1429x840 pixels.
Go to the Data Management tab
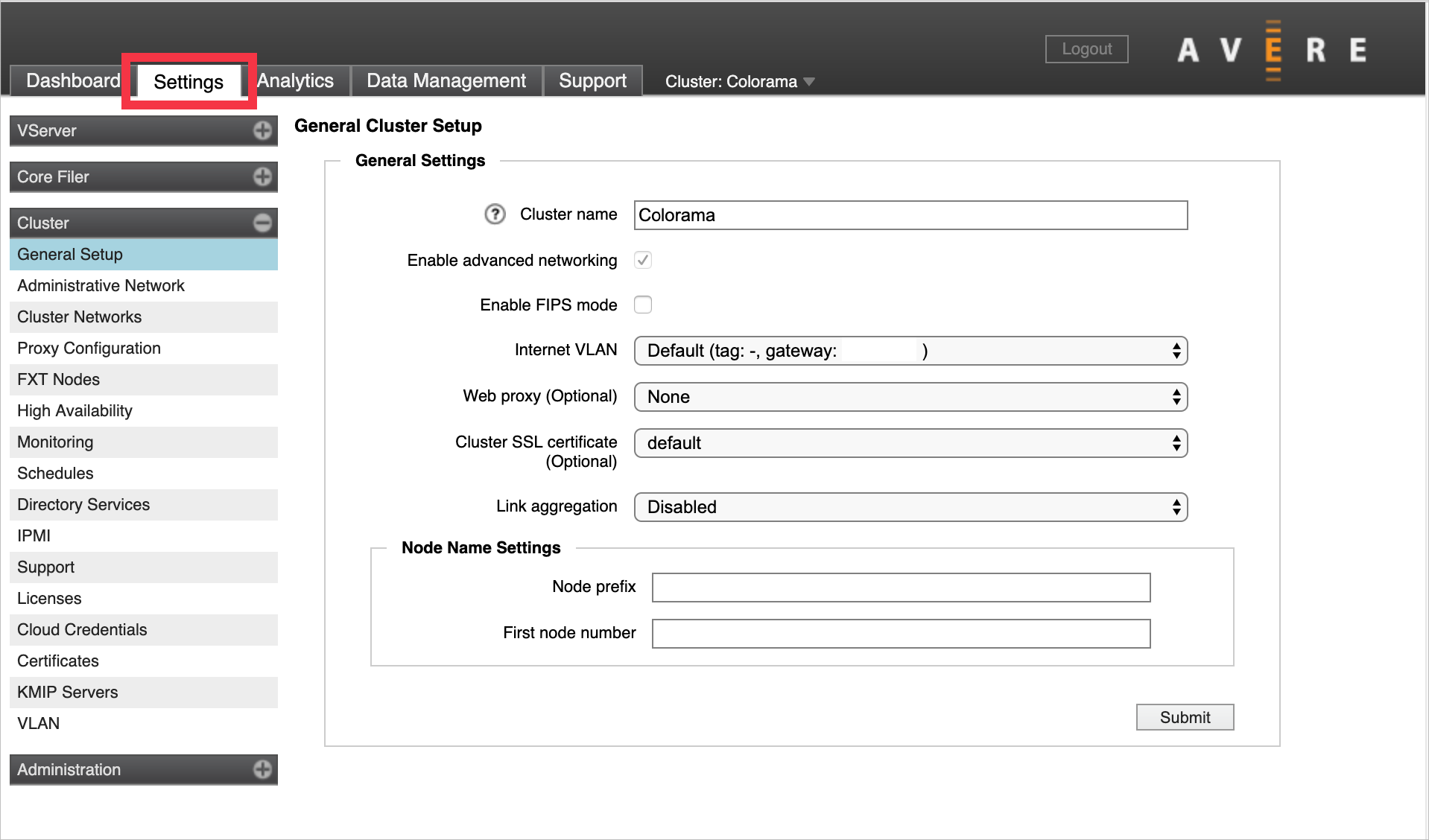pos(446,80)
